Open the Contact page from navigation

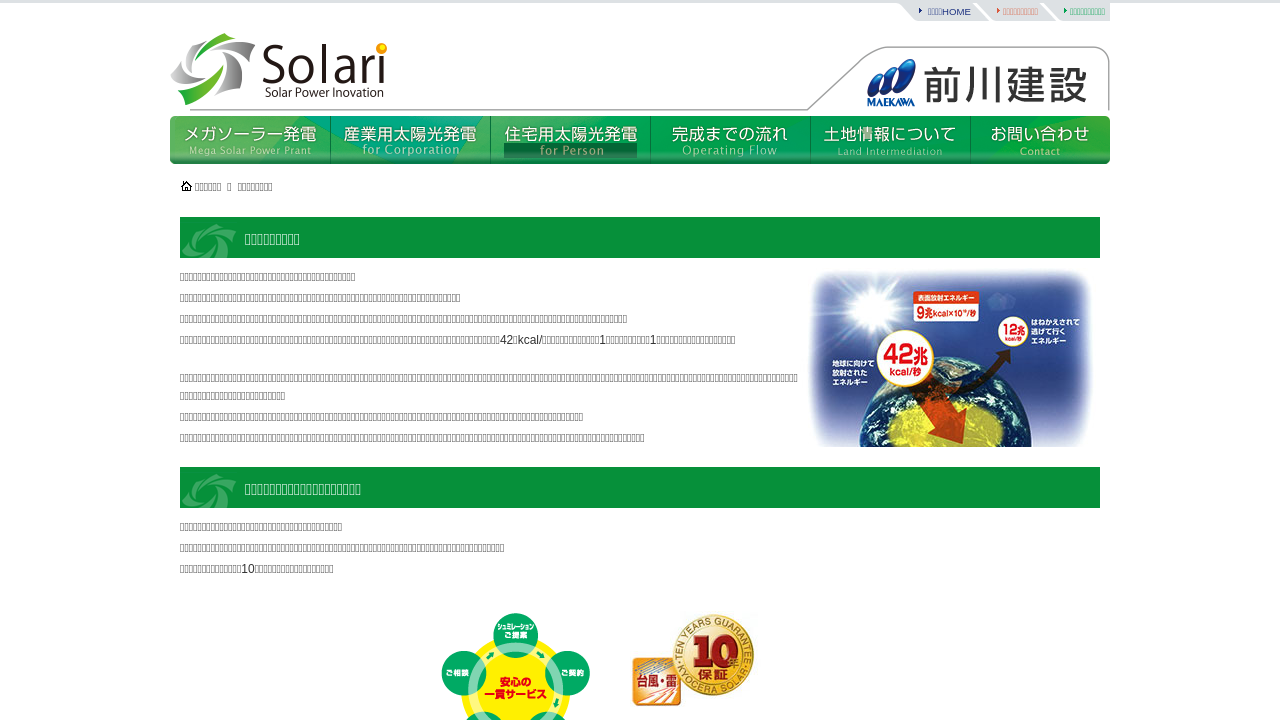1040,140
